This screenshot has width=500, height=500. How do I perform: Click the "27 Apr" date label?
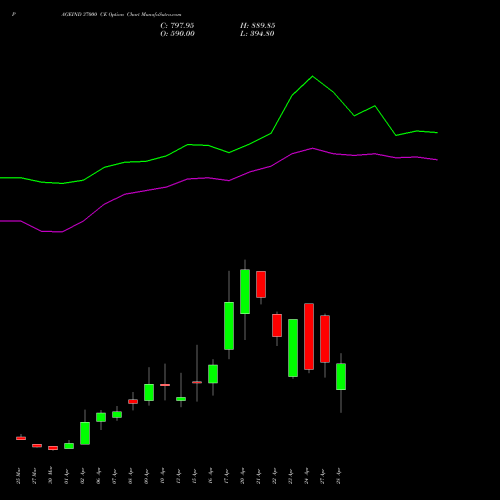click(323, 476)
